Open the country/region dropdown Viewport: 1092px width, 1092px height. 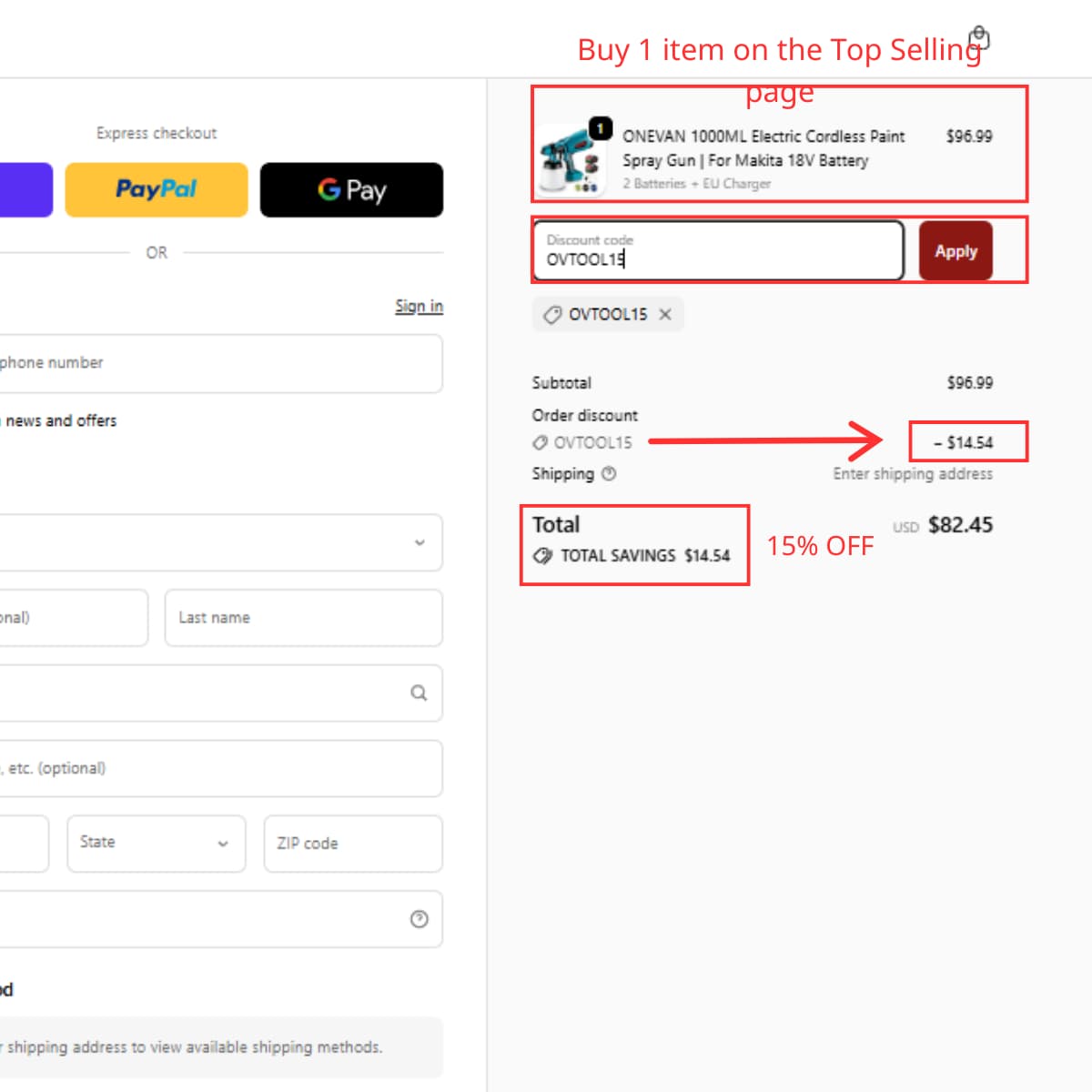221,542
